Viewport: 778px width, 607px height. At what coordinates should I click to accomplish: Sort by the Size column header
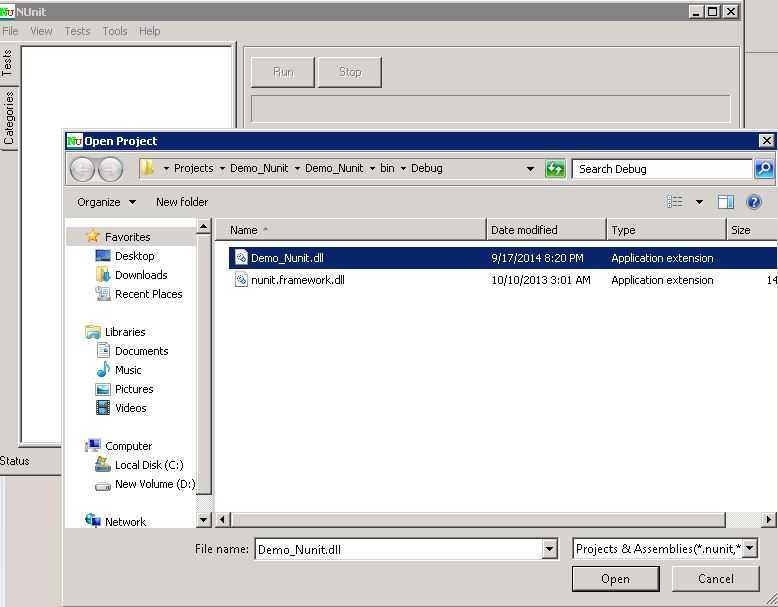pyautogui.click(x=752, y=230)
